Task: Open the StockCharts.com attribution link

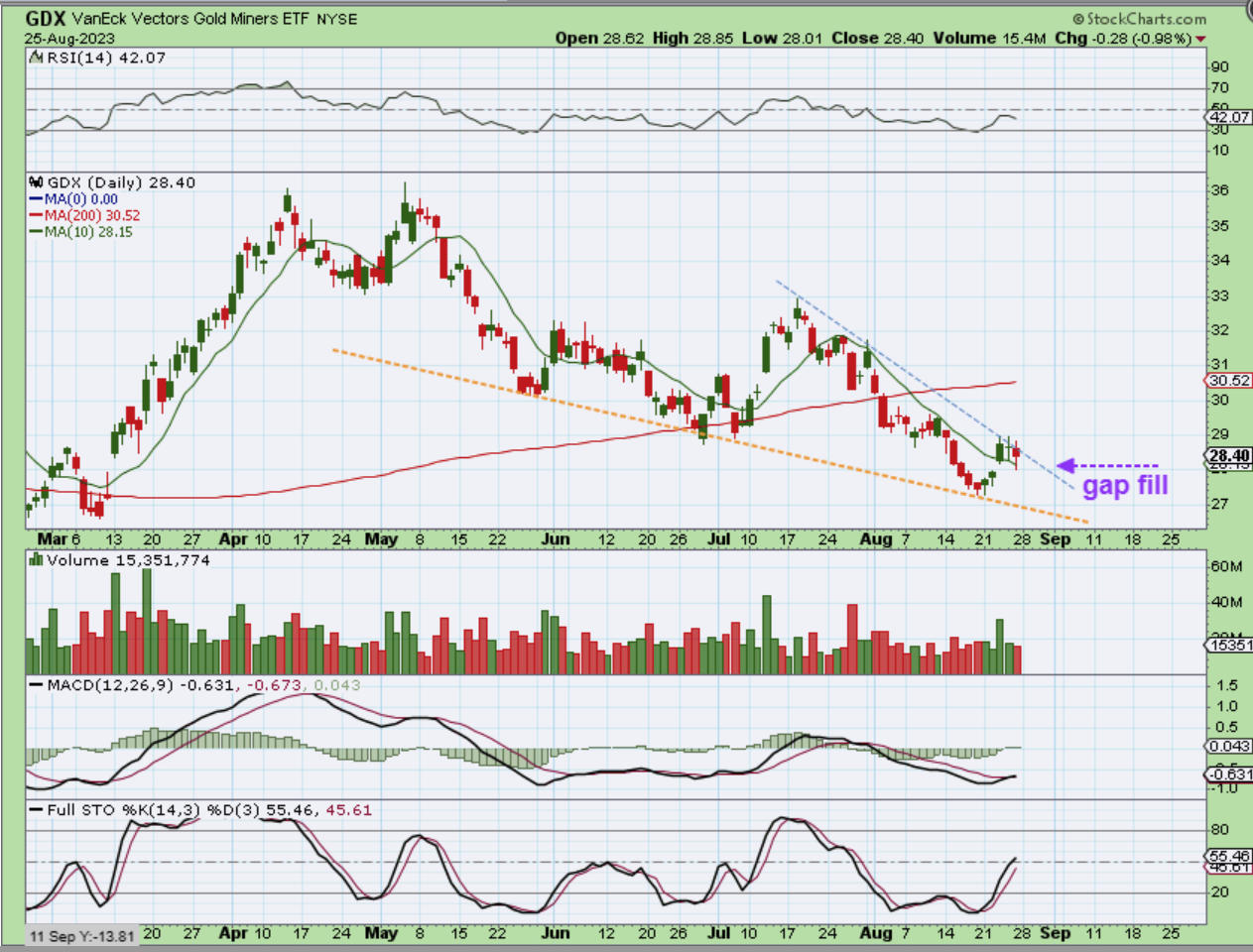Action: click(1140, 18)
